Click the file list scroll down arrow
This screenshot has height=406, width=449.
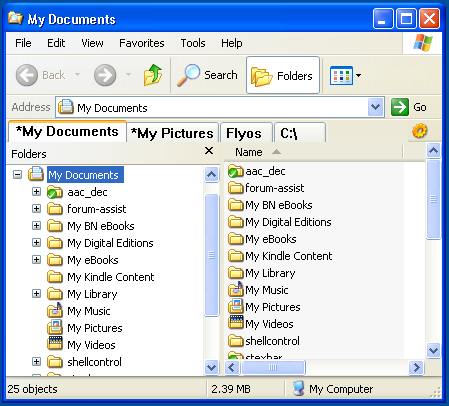(x=434, y=350)
